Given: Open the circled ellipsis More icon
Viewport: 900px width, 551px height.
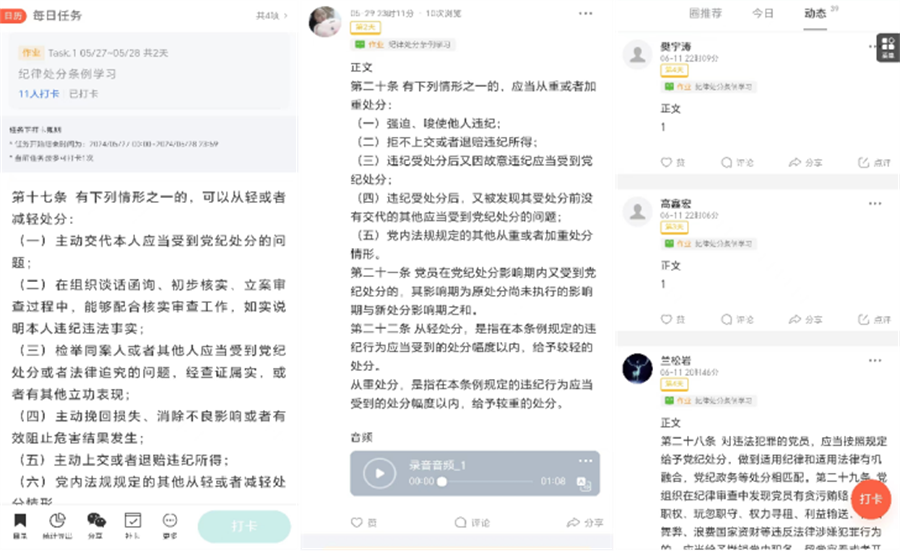Looking at the screenshot, I should pyautogui.click(x=170, y=525).
